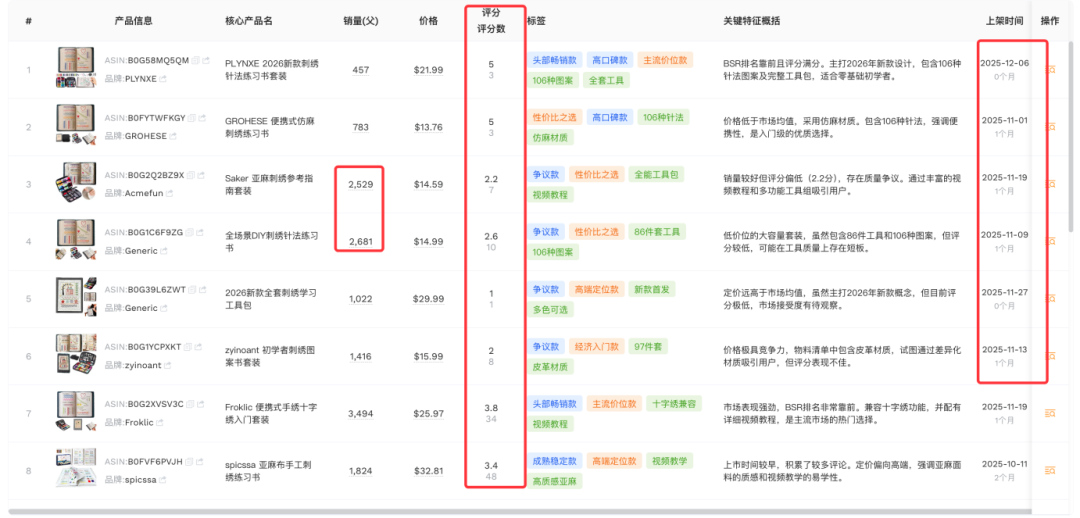Click the 十字绣兼容 tag

[674, 403]
